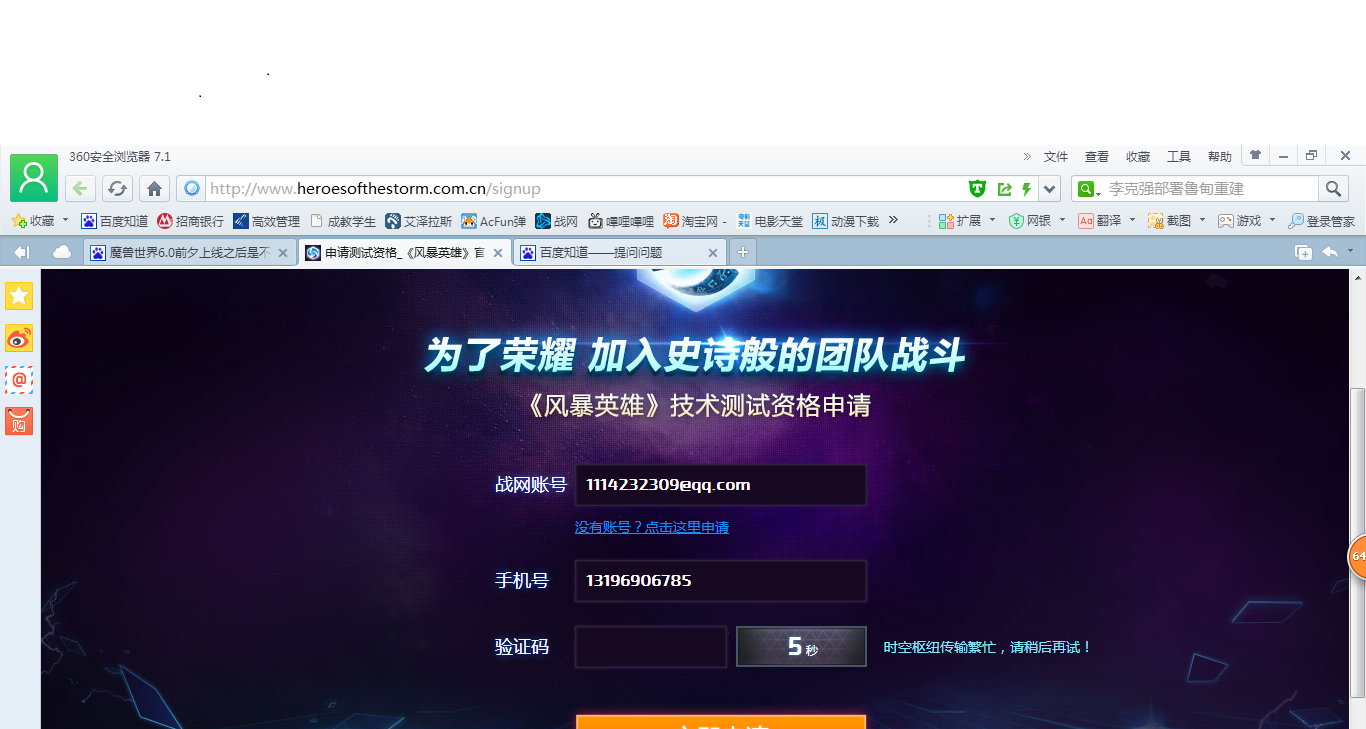Open the 招商银行 bookmark
The height and width of the screenshot is (729, 1366).
pos(191,221)
